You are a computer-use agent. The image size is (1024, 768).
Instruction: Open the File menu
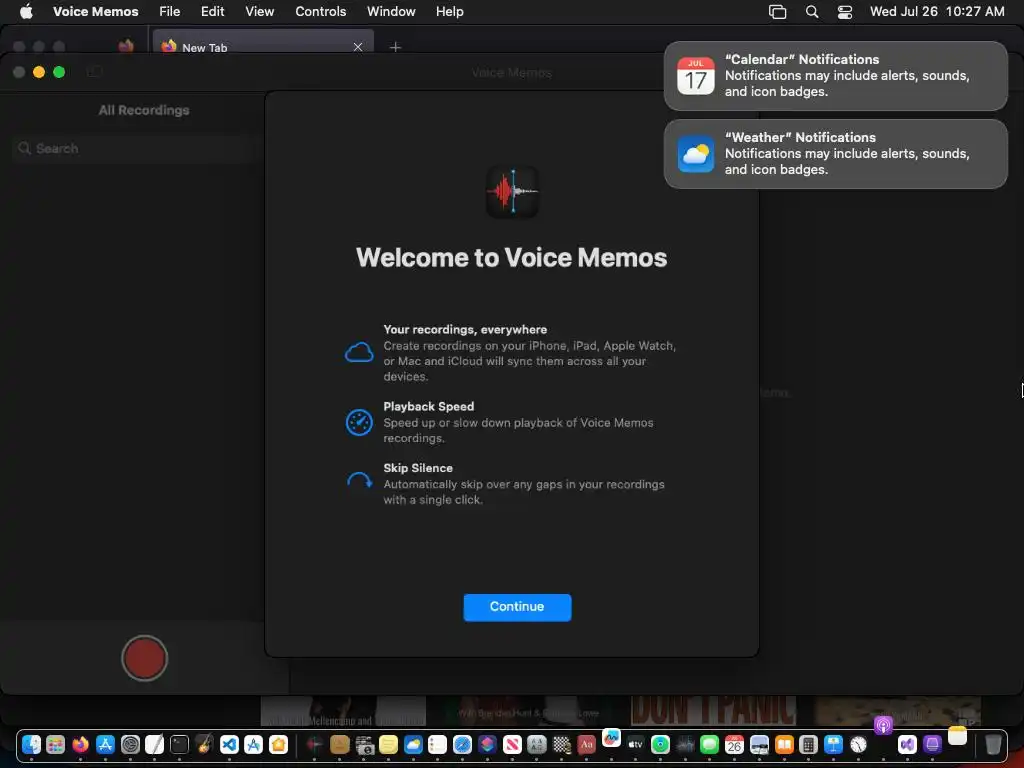[169, 11]
